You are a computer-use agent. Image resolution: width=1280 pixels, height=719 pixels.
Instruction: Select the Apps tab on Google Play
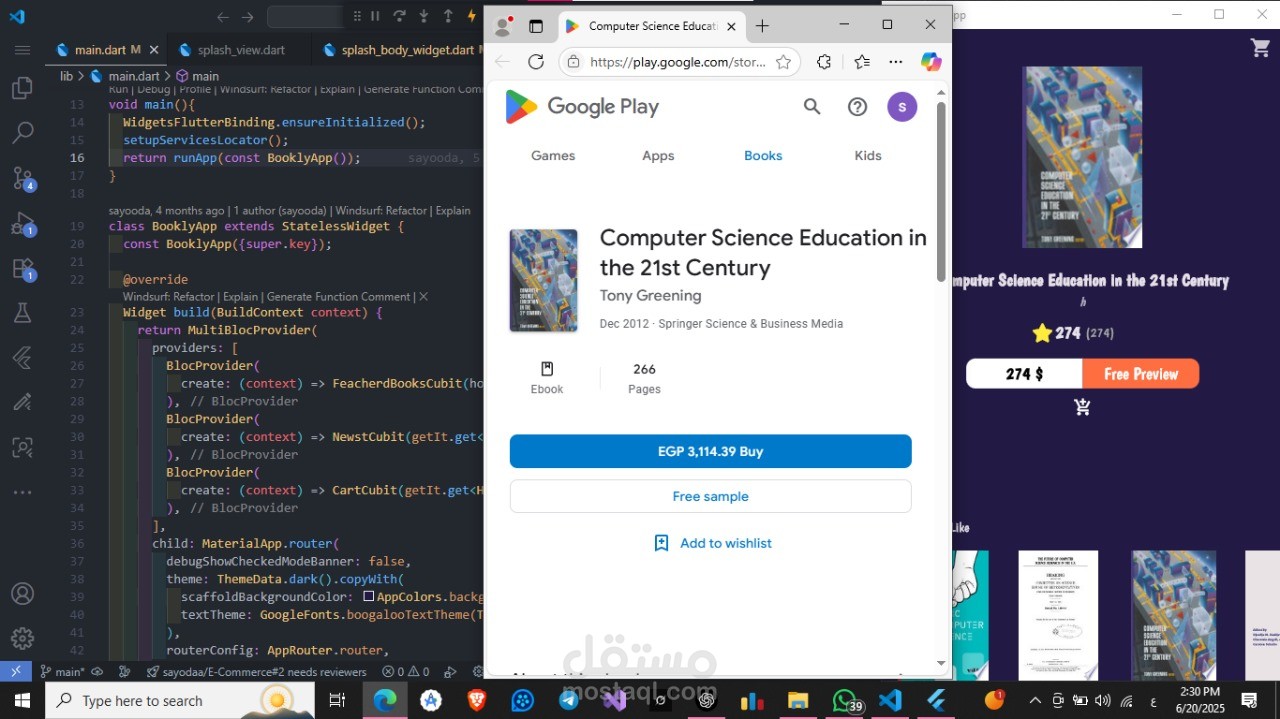click(x=658, y=155)
